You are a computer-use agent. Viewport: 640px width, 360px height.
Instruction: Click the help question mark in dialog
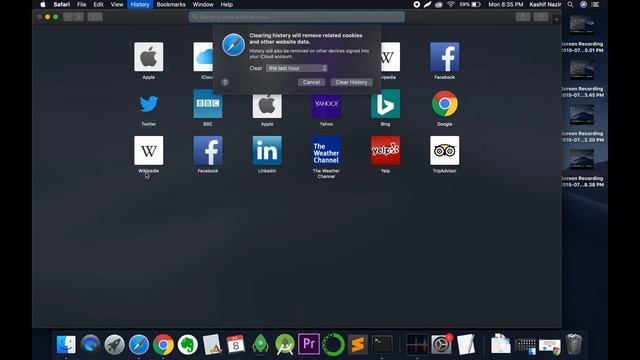point(225,82)
